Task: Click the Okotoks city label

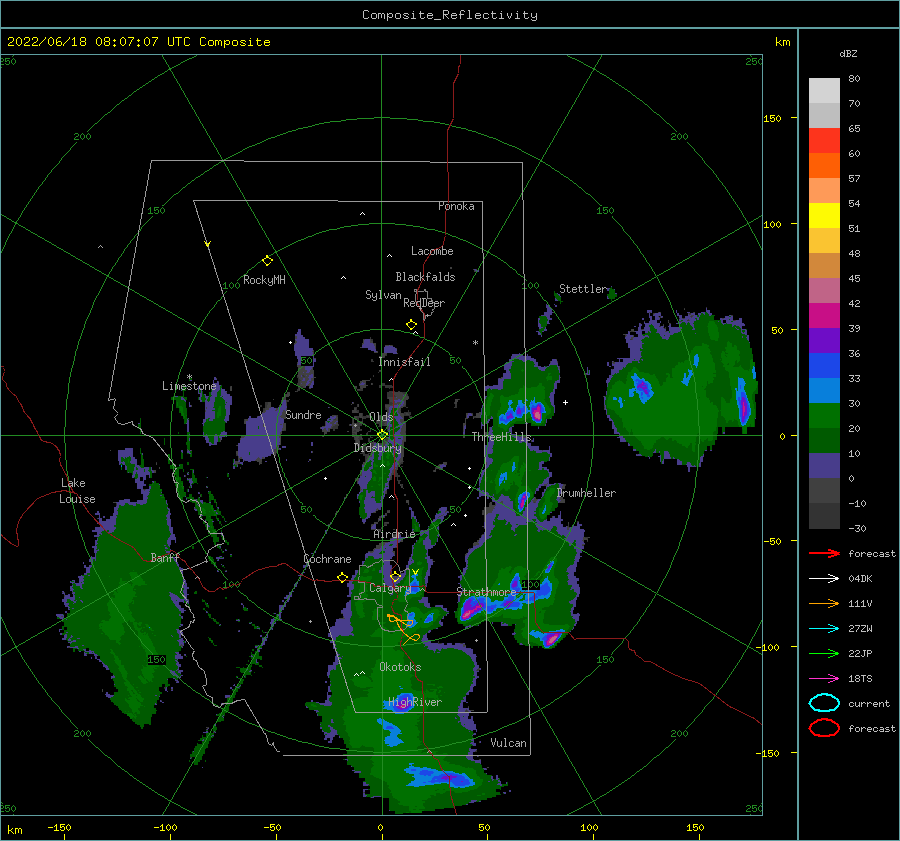Action: point(401,667)
